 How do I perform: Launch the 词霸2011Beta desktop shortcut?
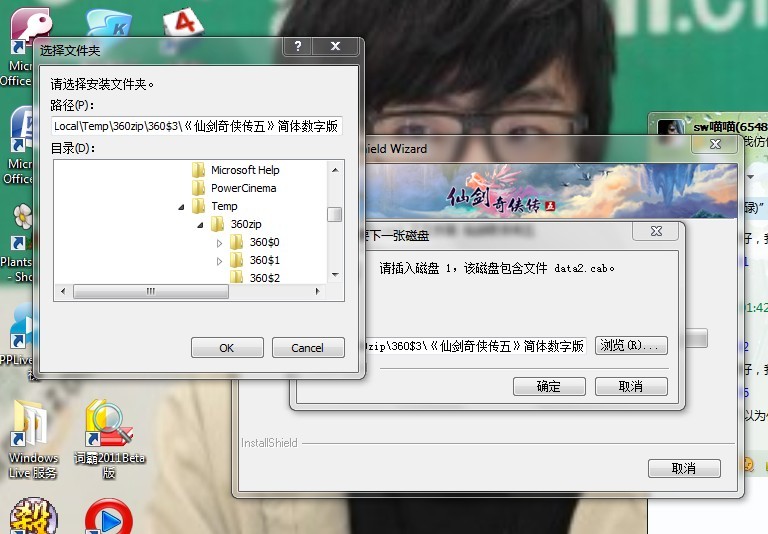pos(108,426)
